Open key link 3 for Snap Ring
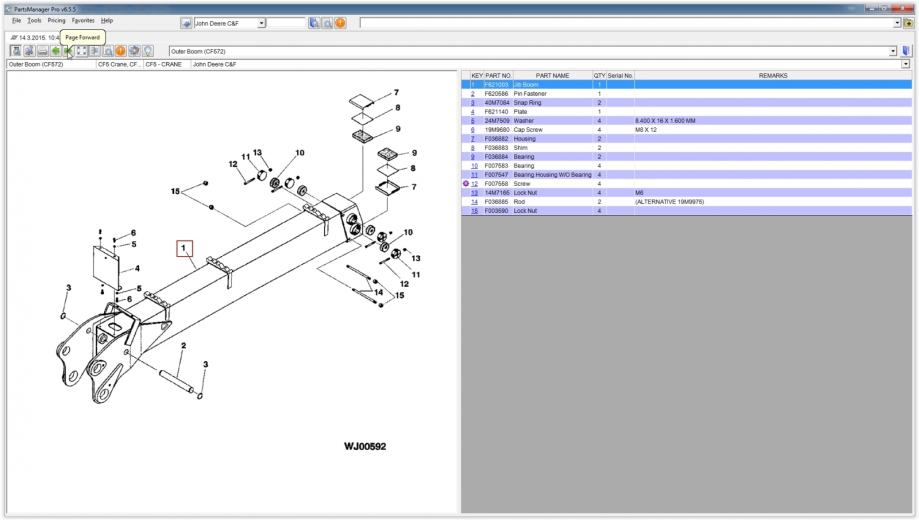The width and height of the screenshot is (919, 520). click(472, 103)
